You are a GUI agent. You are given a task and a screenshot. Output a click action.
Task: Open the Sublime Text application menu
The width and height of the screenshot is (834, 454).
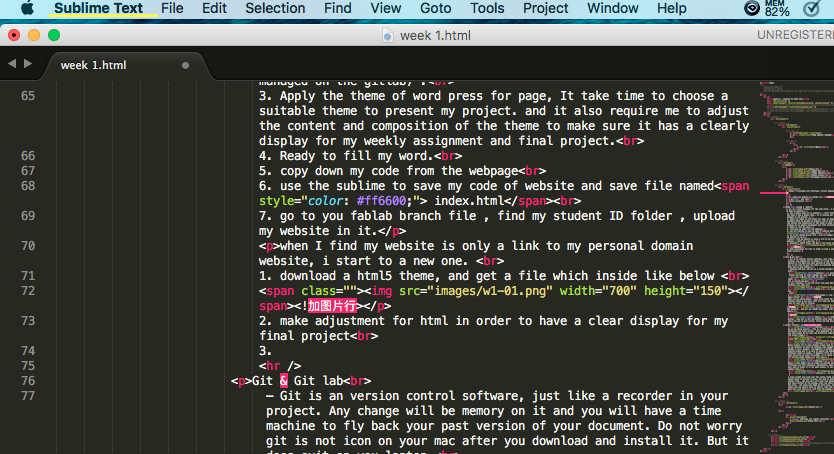pos(98,9)
